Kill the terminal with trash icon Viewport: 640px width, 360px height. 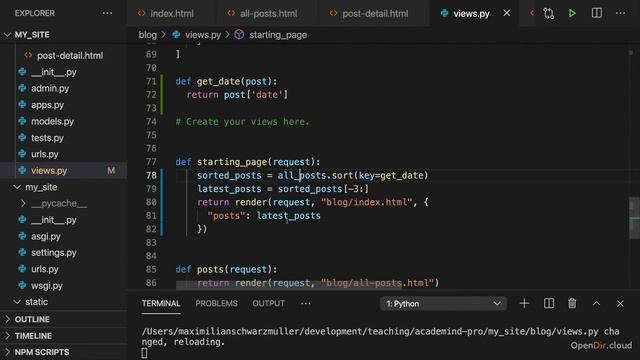572,303
